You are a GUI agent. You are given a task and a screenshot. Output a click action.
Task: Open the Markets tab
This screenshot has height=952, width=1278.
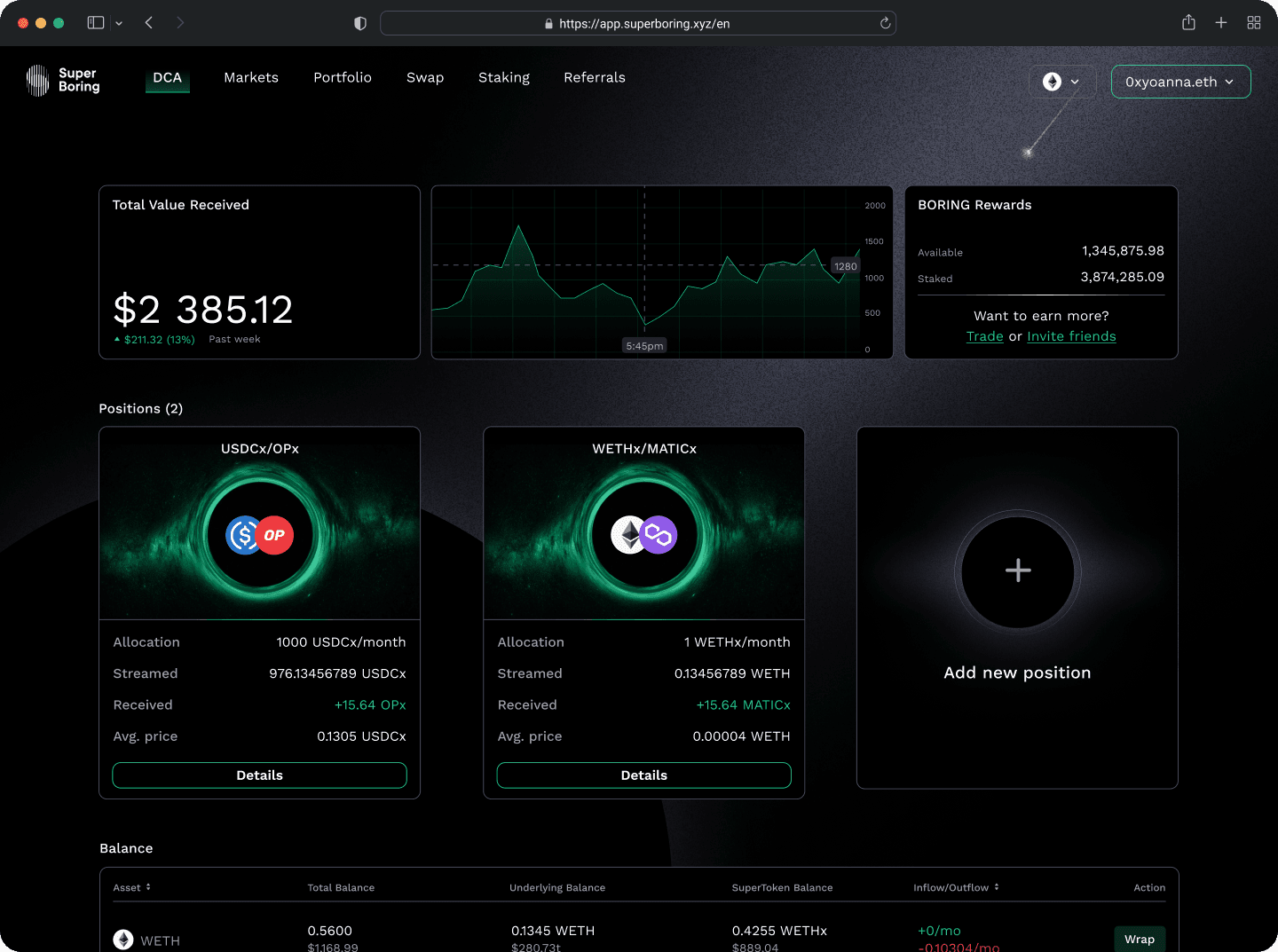pos(251,78)
